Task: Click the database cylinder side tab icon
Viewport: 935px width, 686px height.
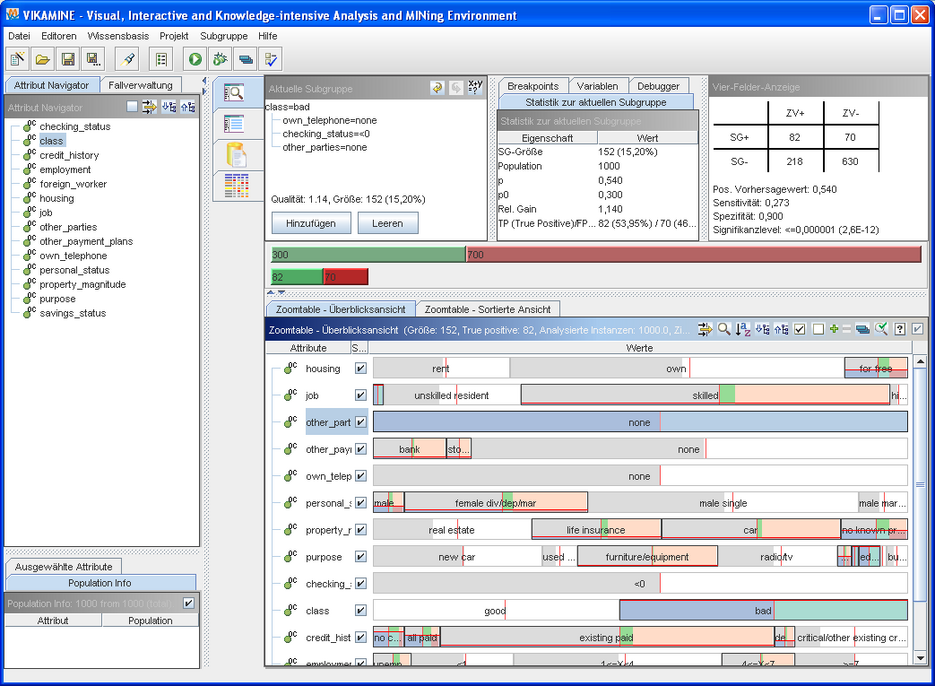Action: point(236,154)
